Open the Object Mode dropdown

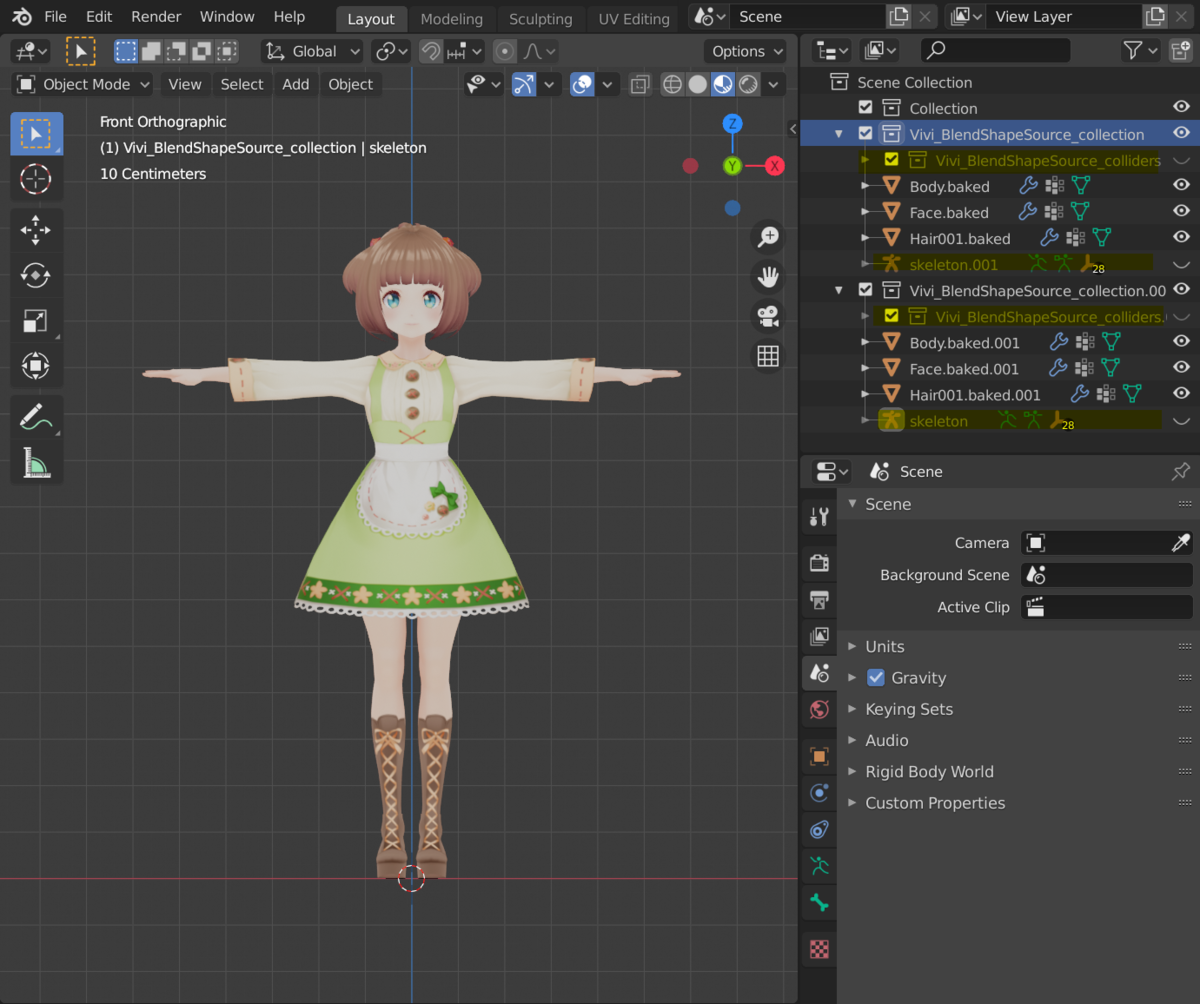pos(83,85)
